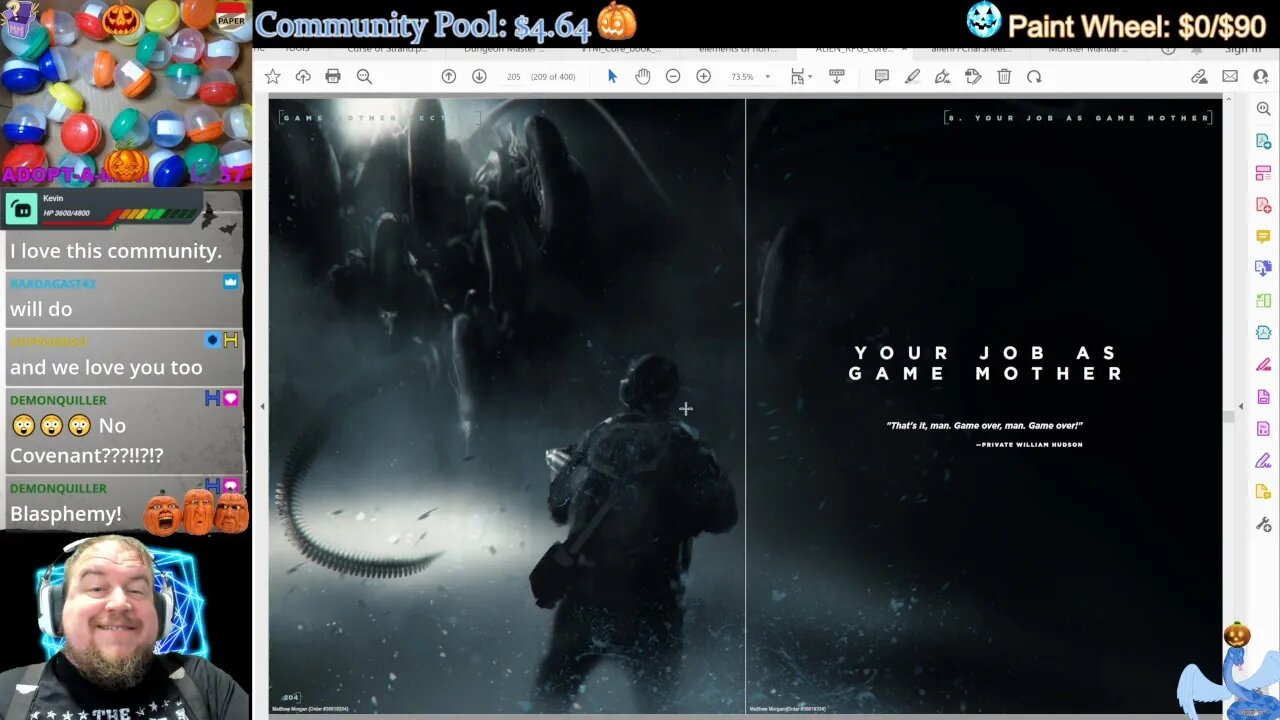Click the stamp tool icon
Image resolution: width=1280 pixels, height=720 pixels.
coord(973,77)
